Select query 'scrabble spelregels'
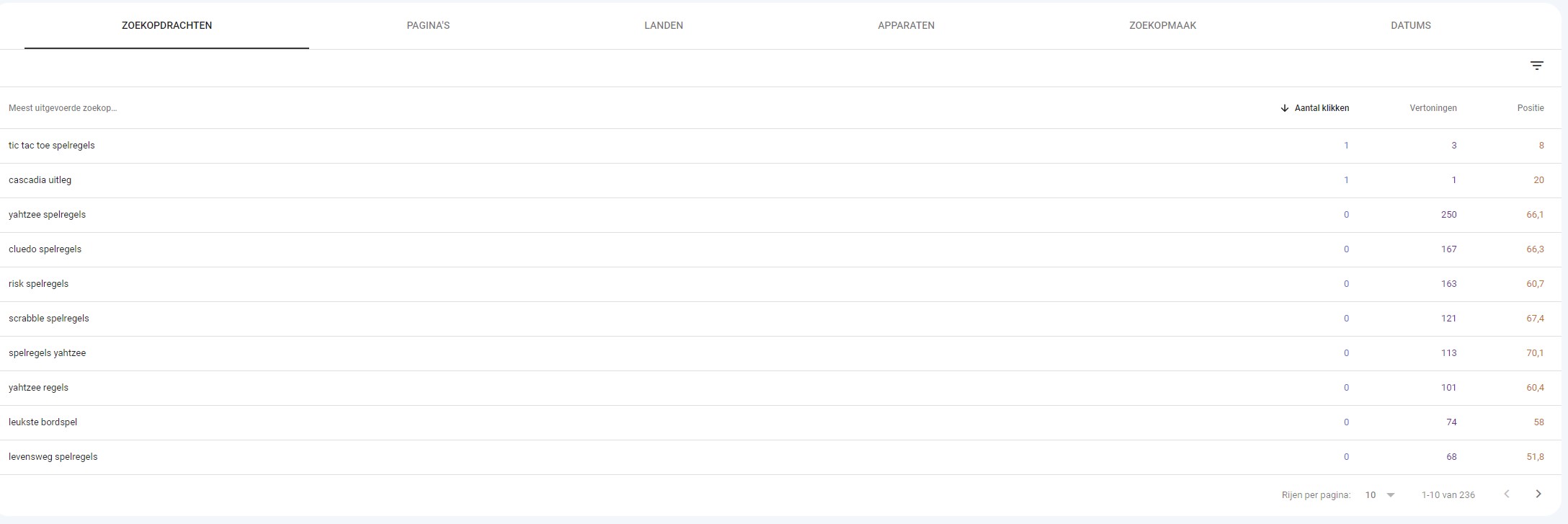The width and height of the screenshot is (1568, 524). click(49, 319)
